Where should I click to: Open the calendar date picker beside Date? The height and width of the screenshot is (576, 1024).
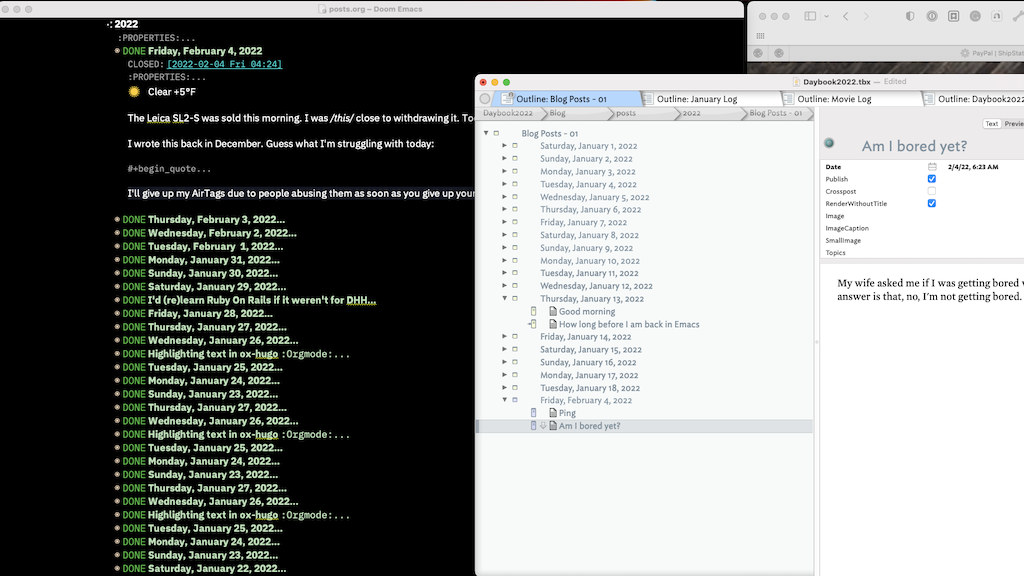932,167
